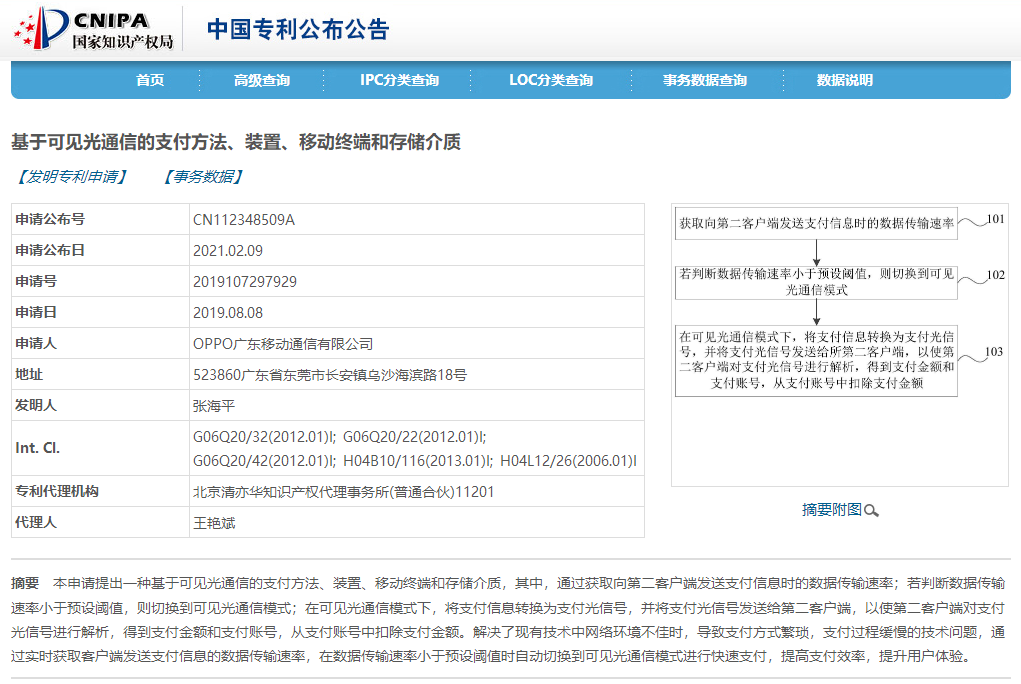1021x684 pixels.
Task: Open the 【事务数据】 transaction data link
Action: tap(201, 175)
